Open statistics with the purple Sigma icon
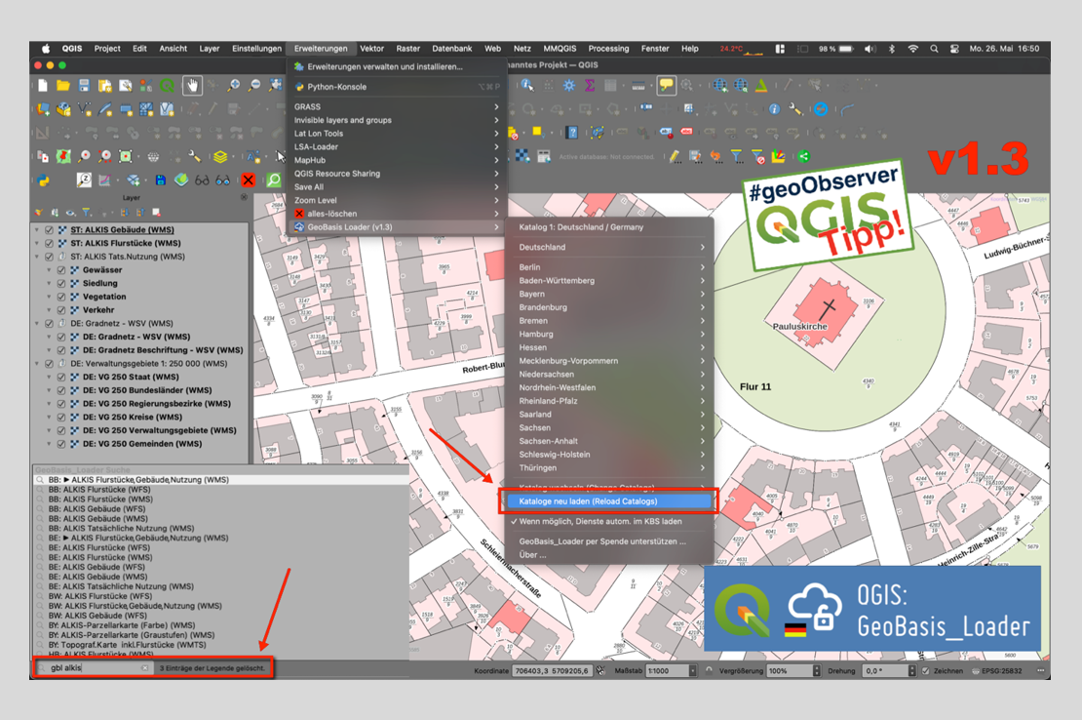The height and width of the screenshot is (720, 1082). [x=590, y=86]
